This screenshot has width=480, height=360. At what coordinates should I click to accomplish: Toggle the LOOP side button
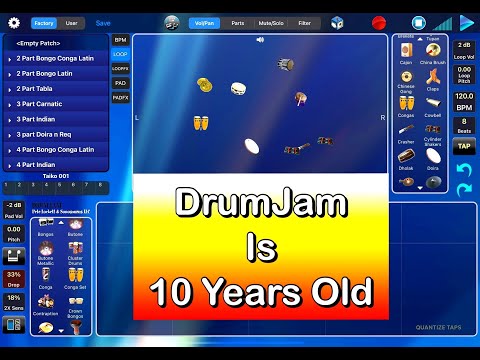[x=120, y=54]
